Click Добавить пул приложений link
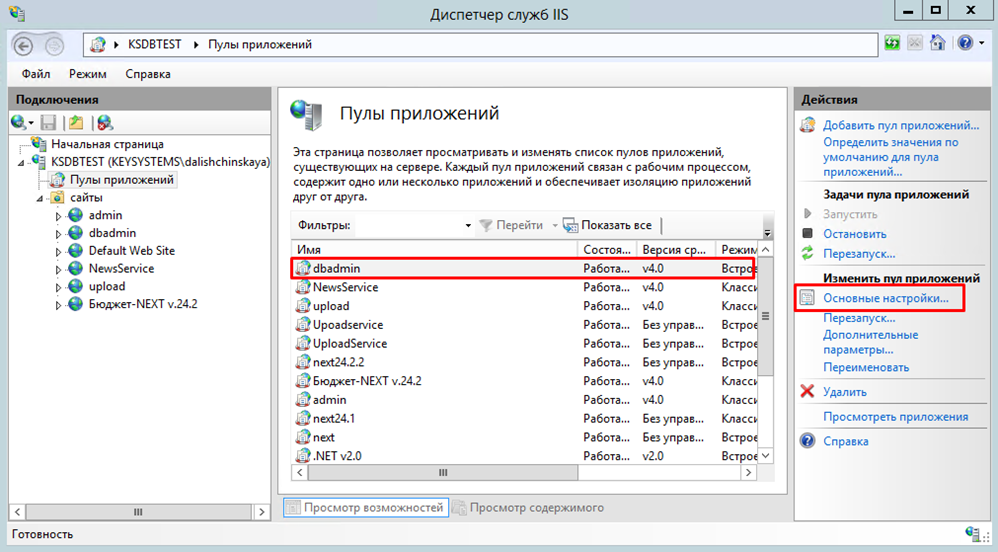Image resolution: width=998 pixels, height=552 pixels. 901,125
